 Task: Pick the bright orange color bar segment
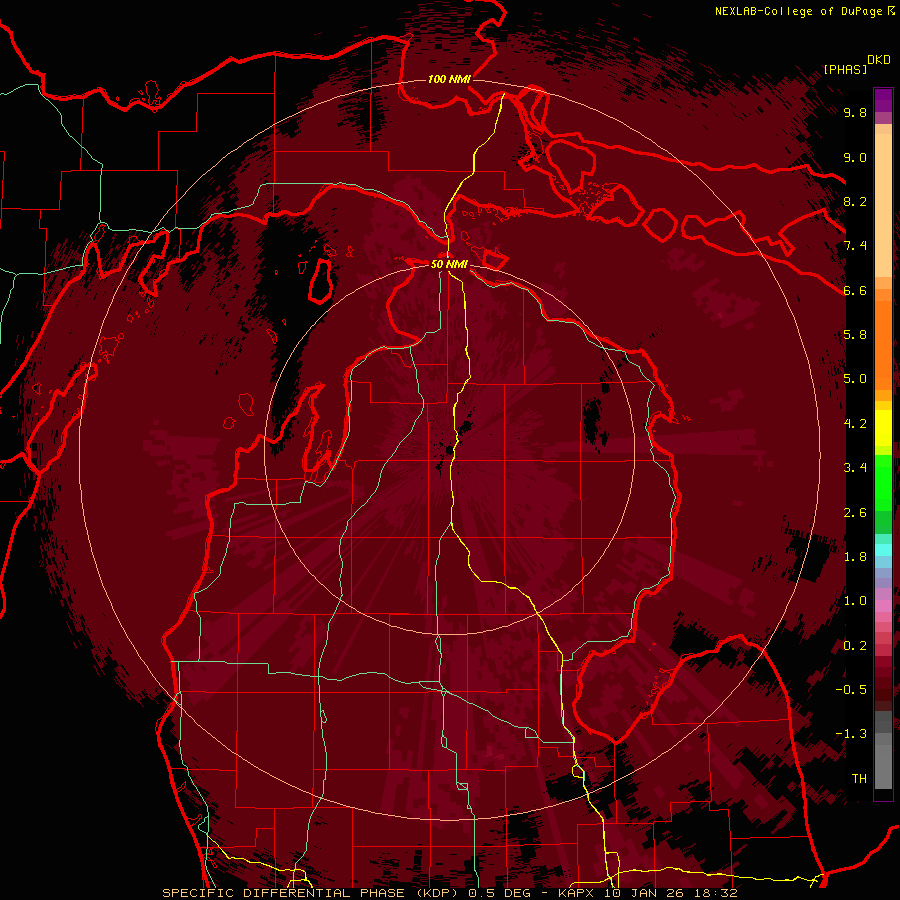pyautogui.click(x=883, y=346)
